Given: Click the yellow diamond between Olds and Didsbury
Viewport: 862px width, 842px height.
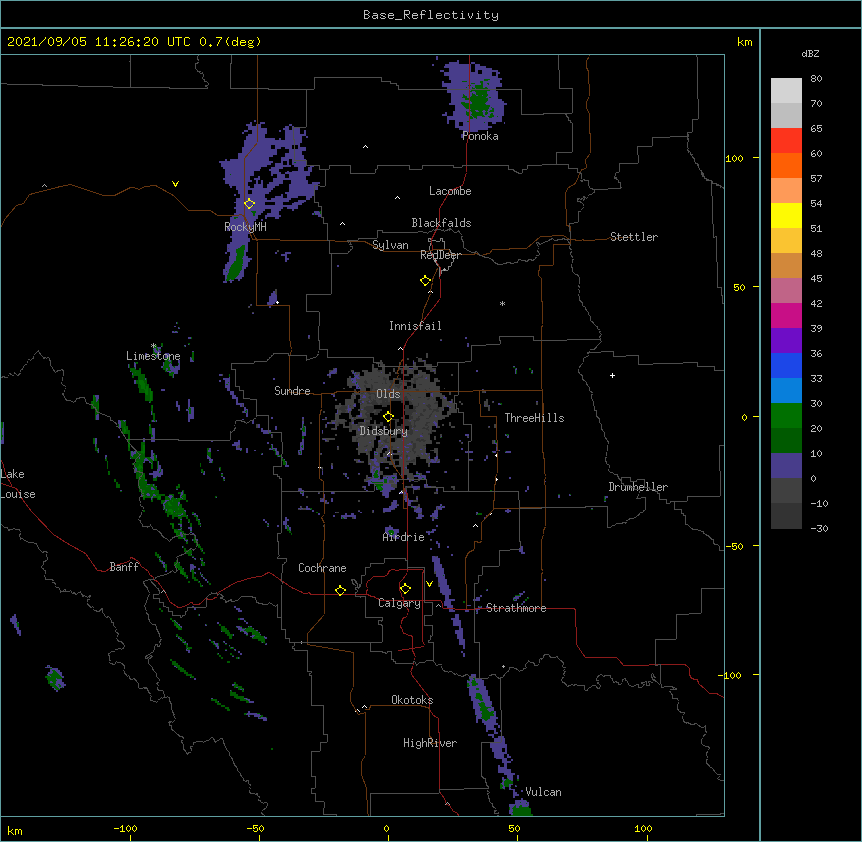Looking at the screenshot, I should pyautogui.click(x=388, y=416).
